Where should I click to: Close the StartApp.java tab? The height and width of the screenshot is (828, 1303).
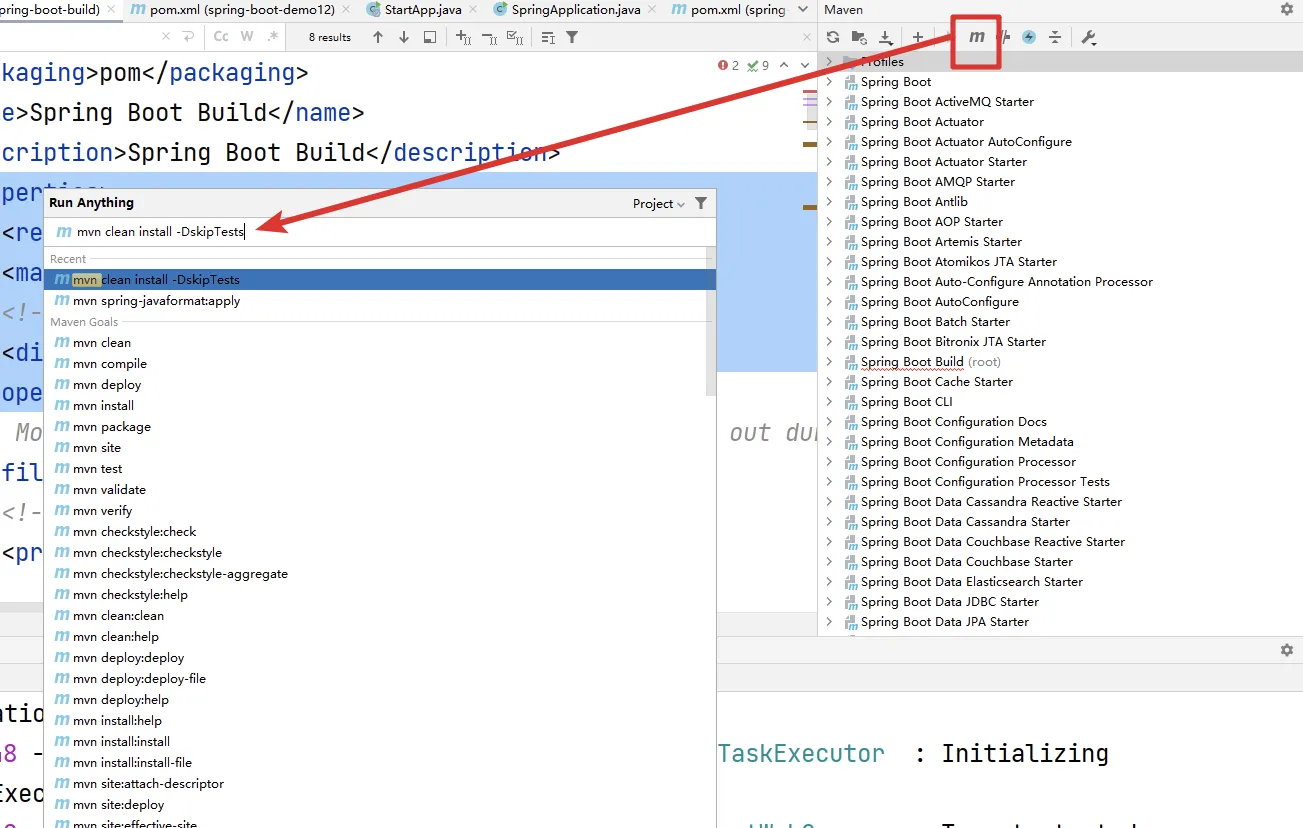471,10
